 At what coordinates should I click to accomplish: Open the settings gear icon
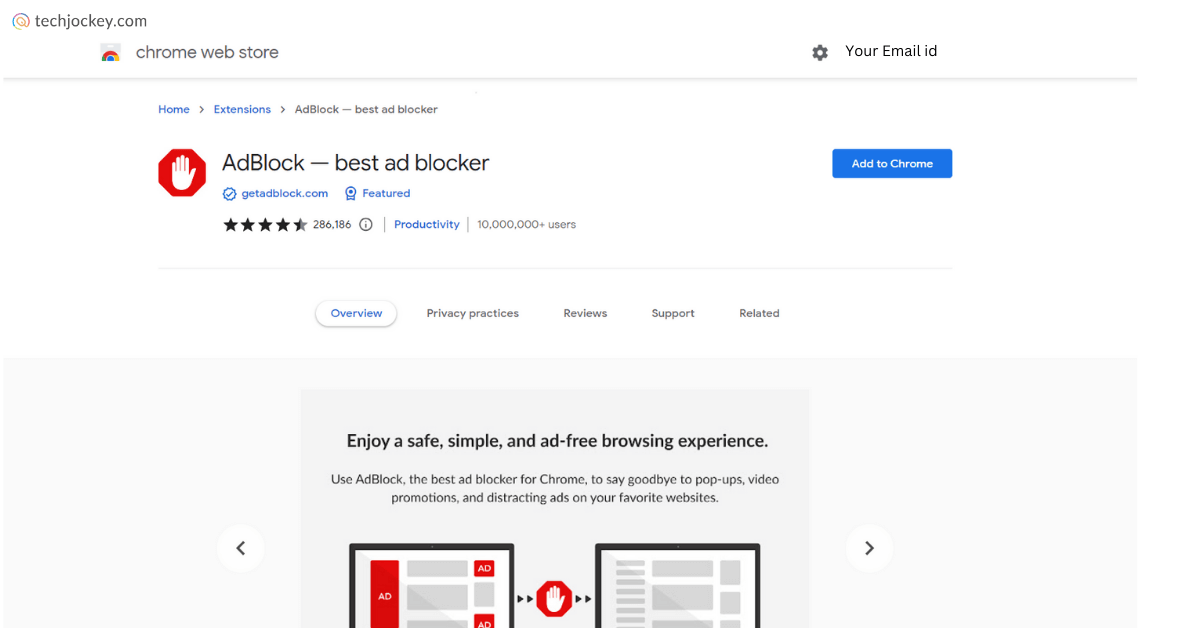point(819,51)
